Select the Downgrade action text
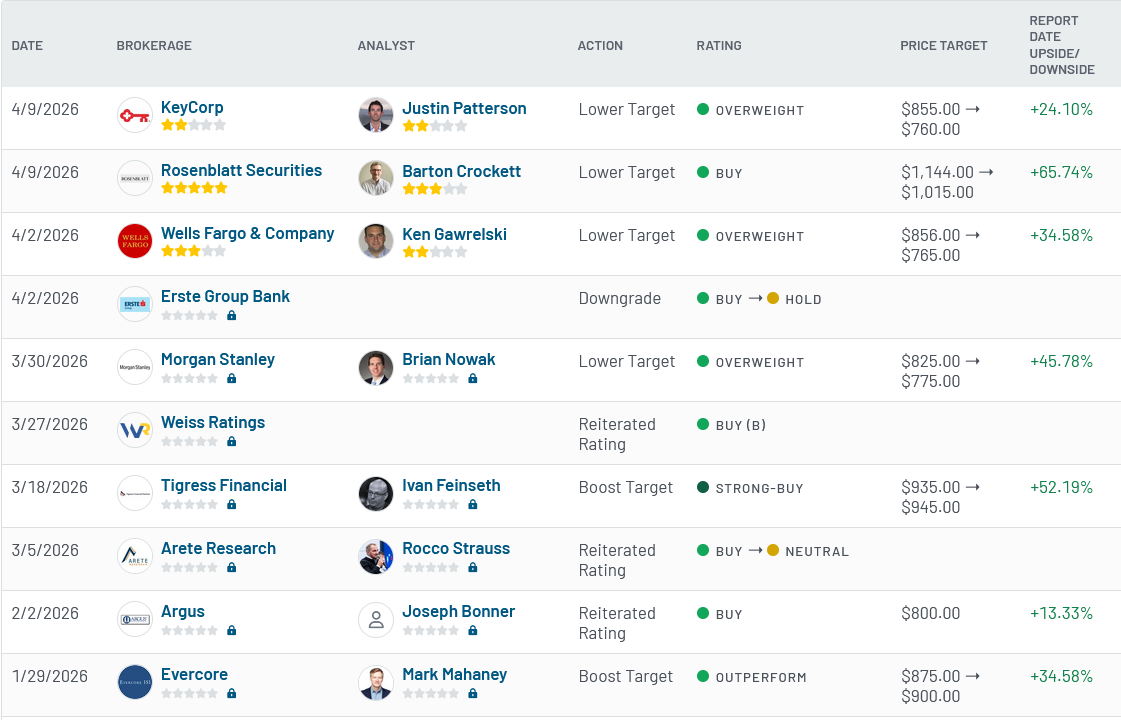Viewport: 1121px width, 720px height. point(620,298)
